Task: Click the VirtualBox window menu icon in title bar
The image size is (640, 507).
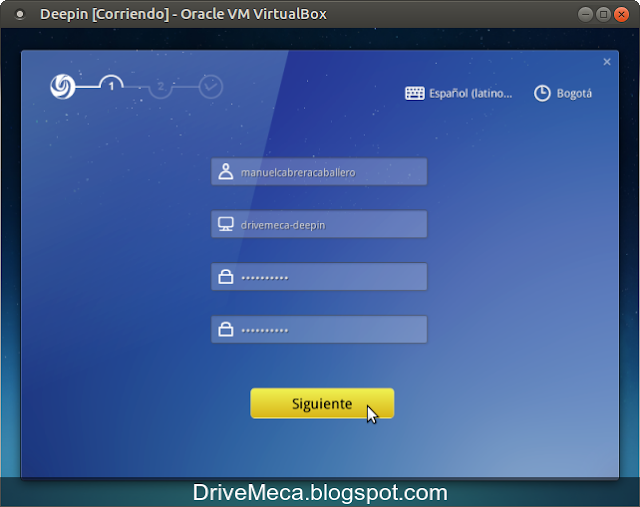Action: (20, 15)
